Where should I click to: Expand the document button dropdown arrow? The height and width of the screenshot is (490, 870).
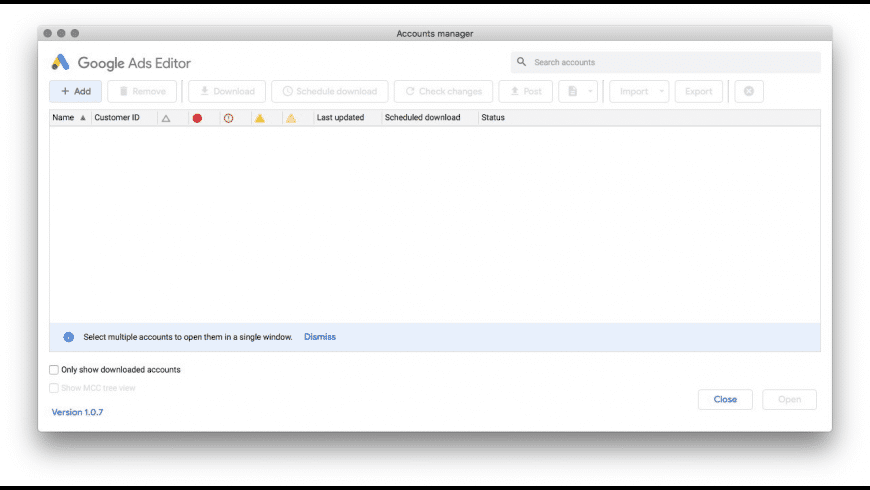[x=590, y=92]
